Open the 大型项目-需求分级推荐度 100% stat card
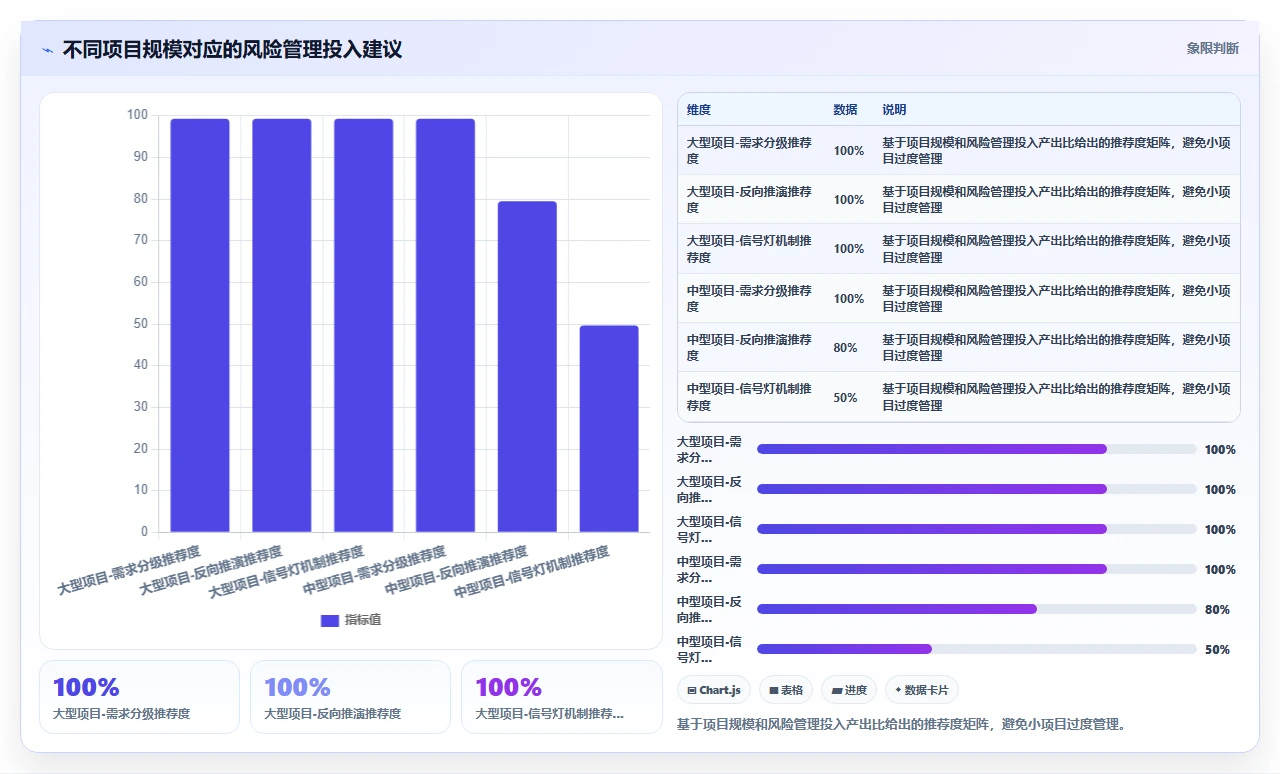 pos(139,697)
